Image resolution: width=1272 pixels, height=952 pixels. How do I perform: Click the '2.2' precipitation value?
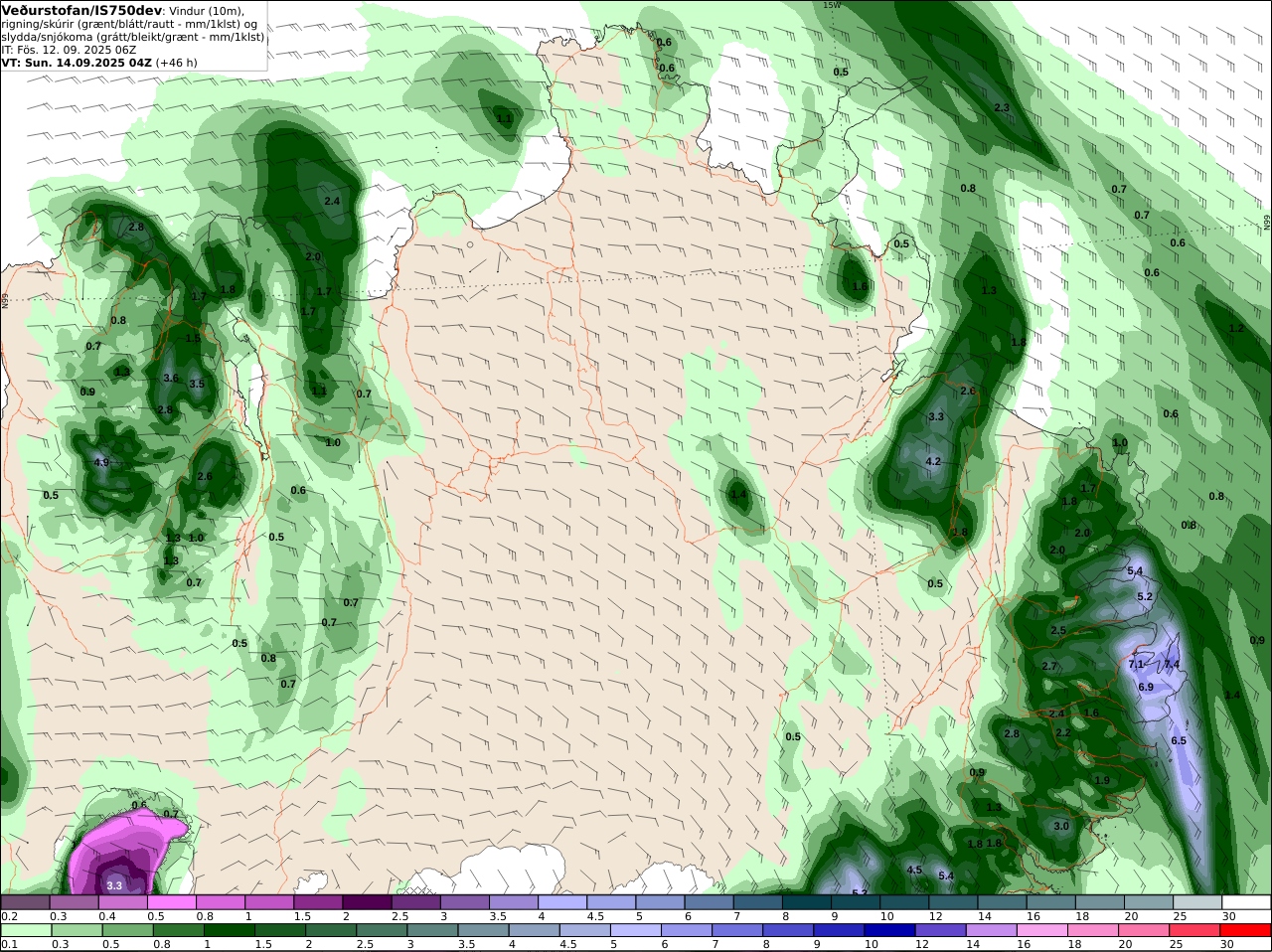1062,732
